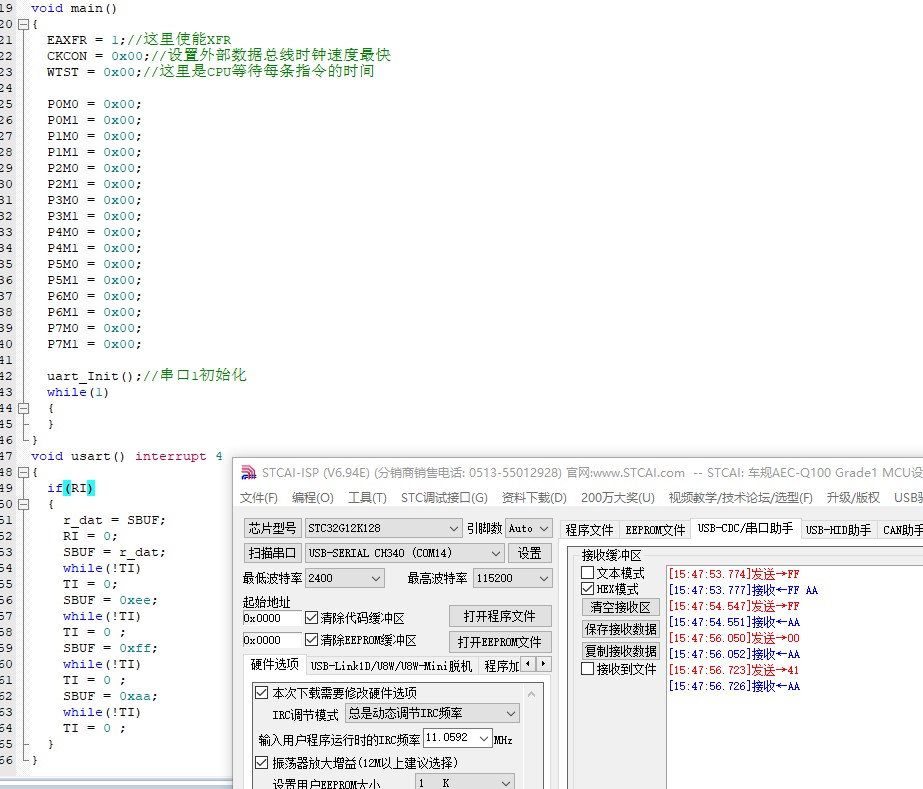Click the second 0x0000 EEPROM address field
This screenshot has width=923, height=789.
271,640
